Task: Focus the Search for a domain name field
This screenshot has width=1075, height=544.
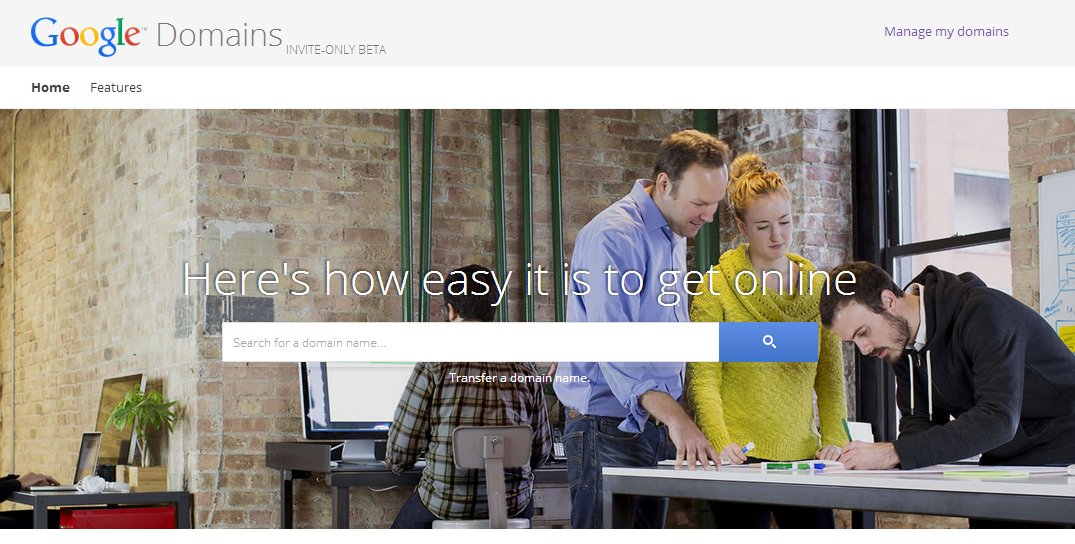Action: click(x=470, y=342)
